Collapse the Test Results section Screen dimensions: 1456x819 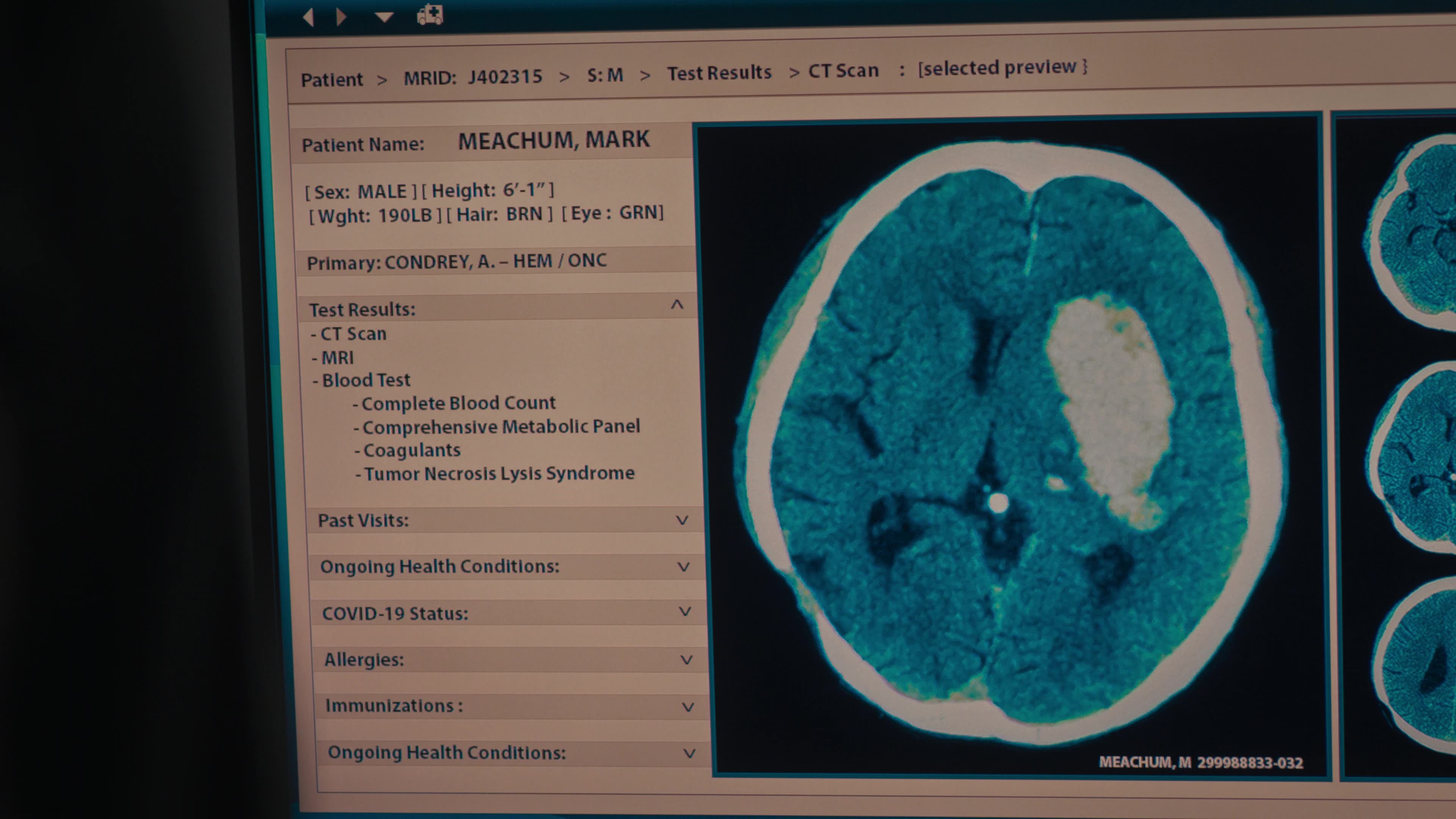coord(677,305)
